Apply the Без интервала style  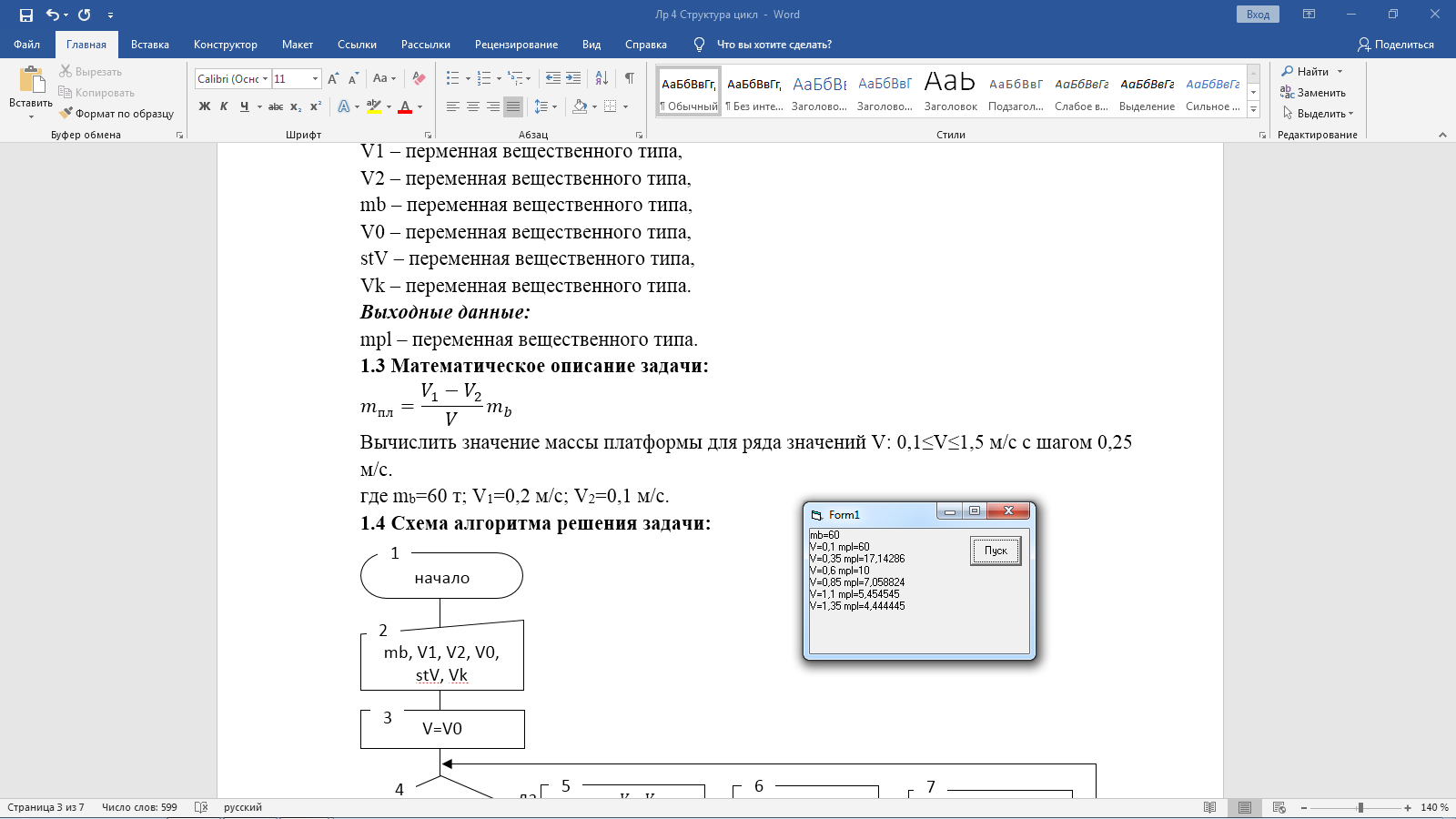click(x=754, y=91)
